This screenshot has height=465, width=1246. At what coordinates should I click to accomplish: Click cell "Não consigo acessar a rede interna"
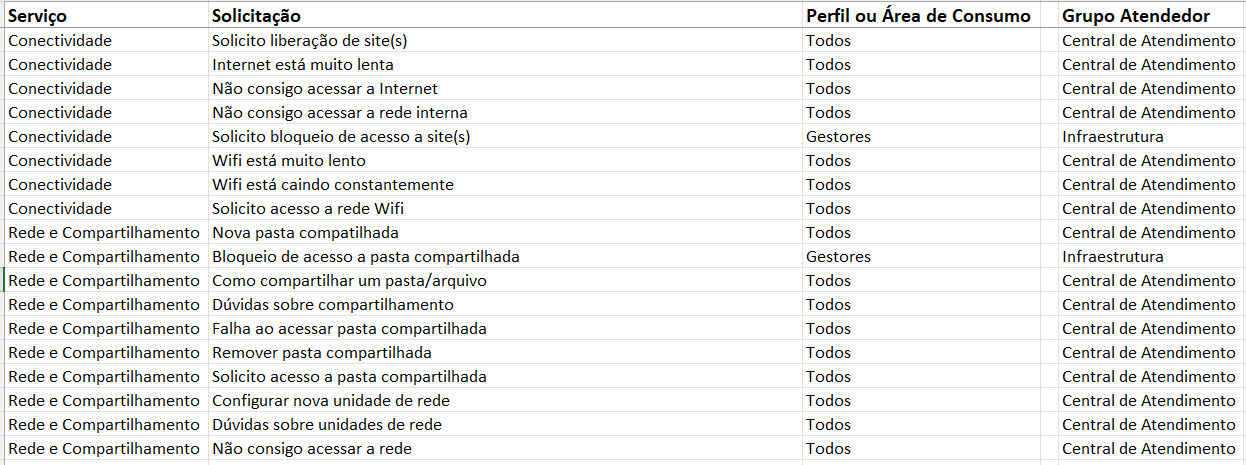[x=339, y=113]
